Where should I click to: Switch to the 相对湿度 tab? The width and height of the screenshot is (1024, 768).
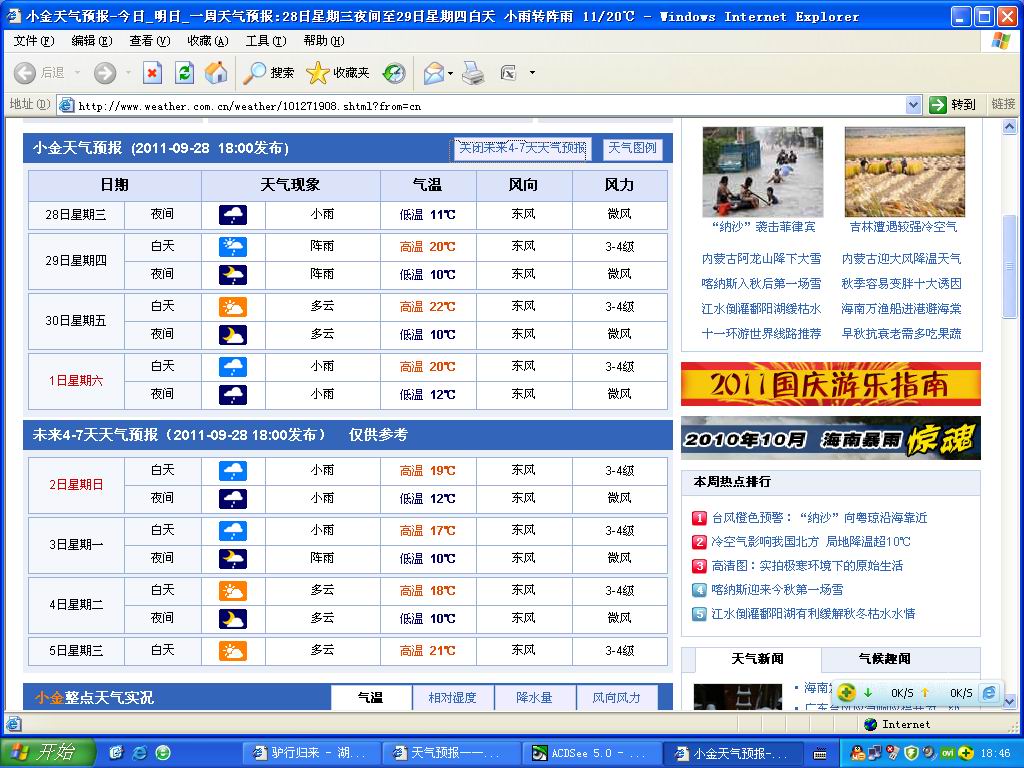click(453, 697)
